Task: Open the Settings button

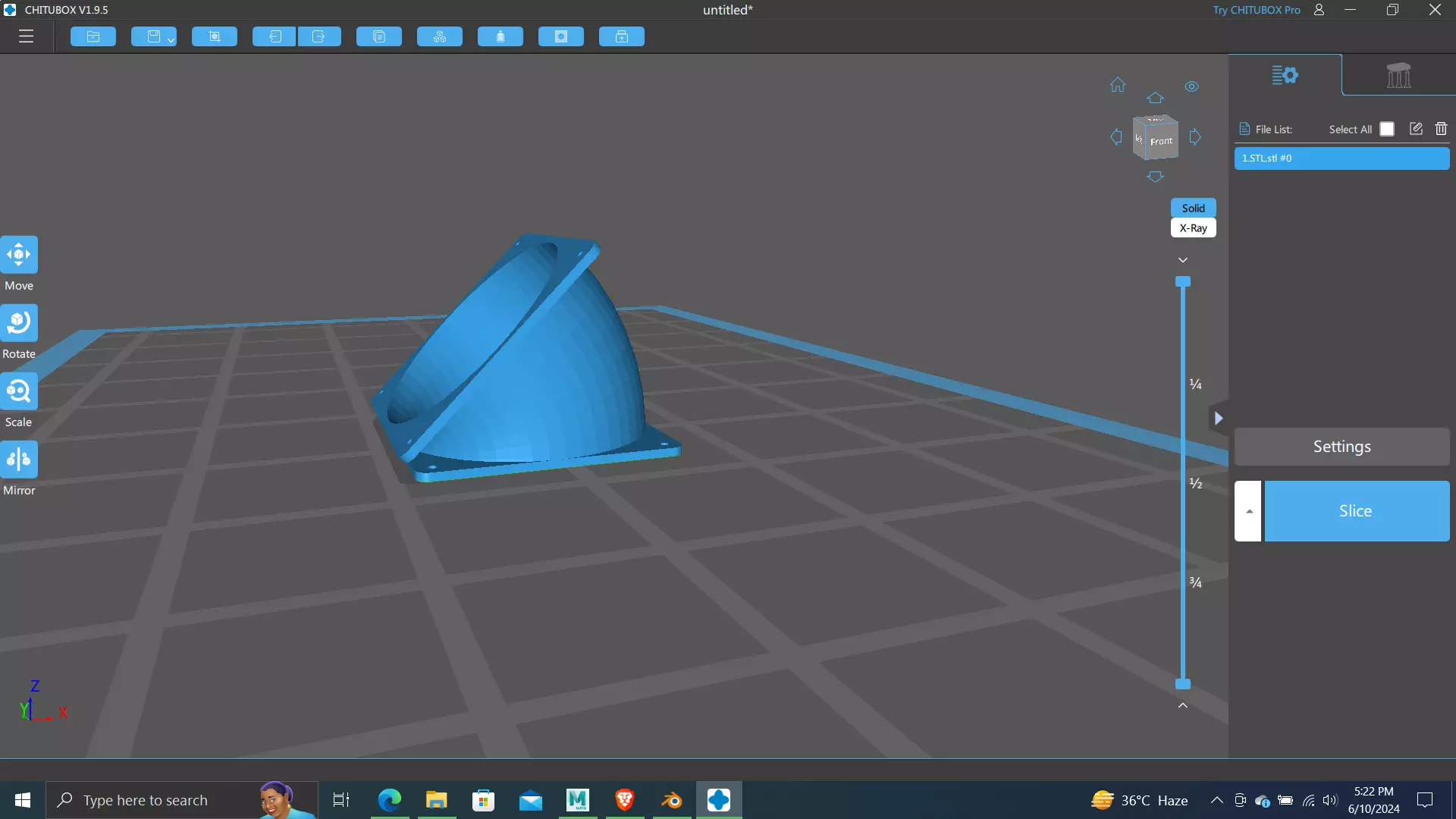Action: tap(1341, 447)
